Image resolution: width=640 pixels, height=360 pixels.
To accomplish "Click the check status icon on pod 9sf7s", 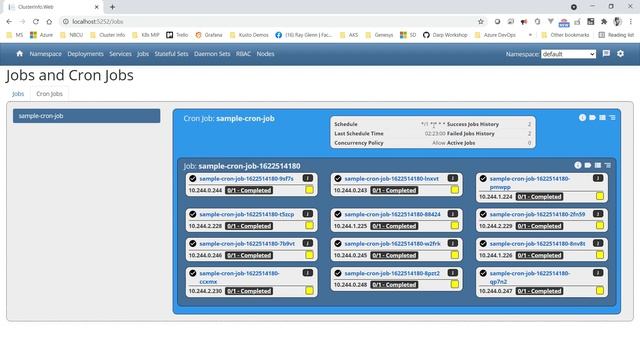I will point(193,179).
